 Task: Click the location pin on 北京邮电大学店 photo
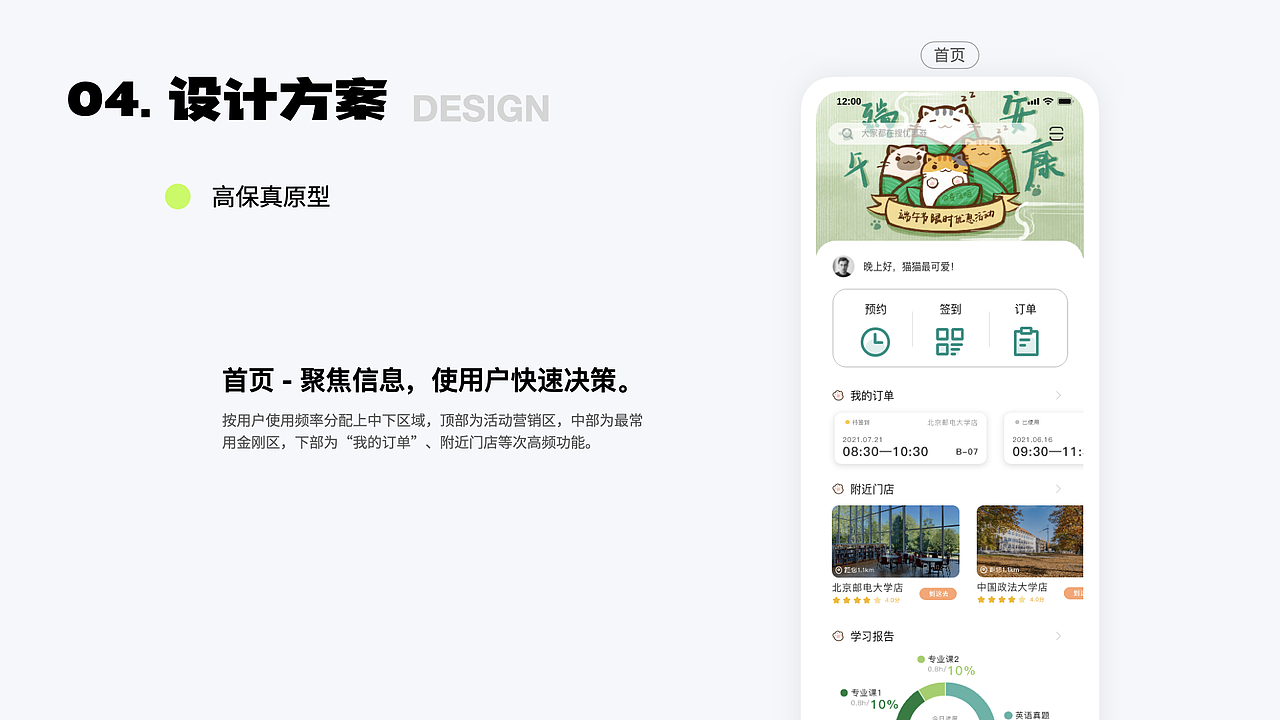[x=839, y=570]
